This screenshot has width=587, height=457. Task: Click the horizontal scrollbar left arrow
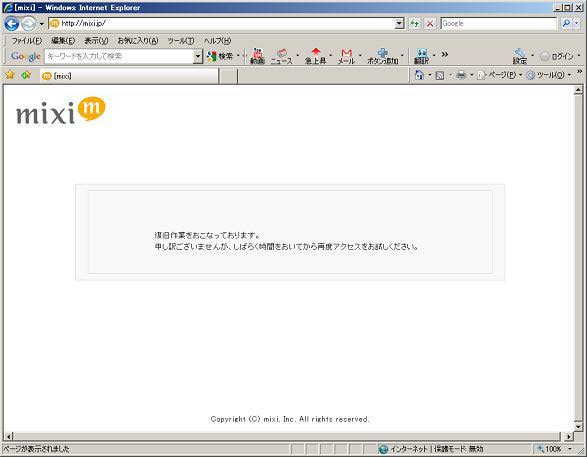[9, 436]
